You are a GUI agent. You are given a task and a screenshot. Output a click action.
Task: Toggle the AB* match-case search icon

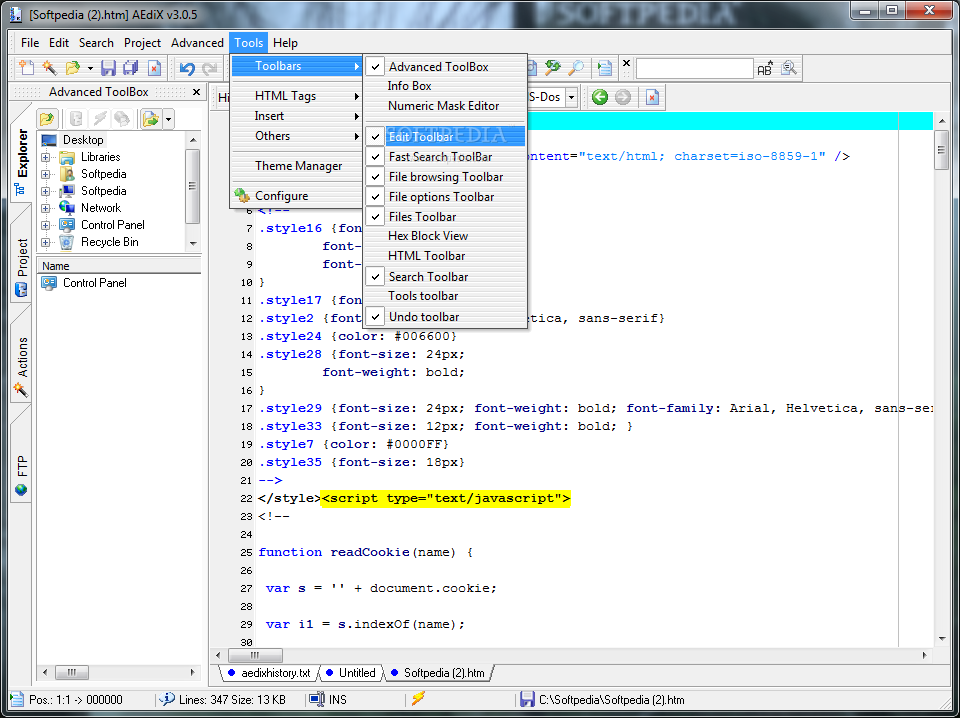pos(765,68)
